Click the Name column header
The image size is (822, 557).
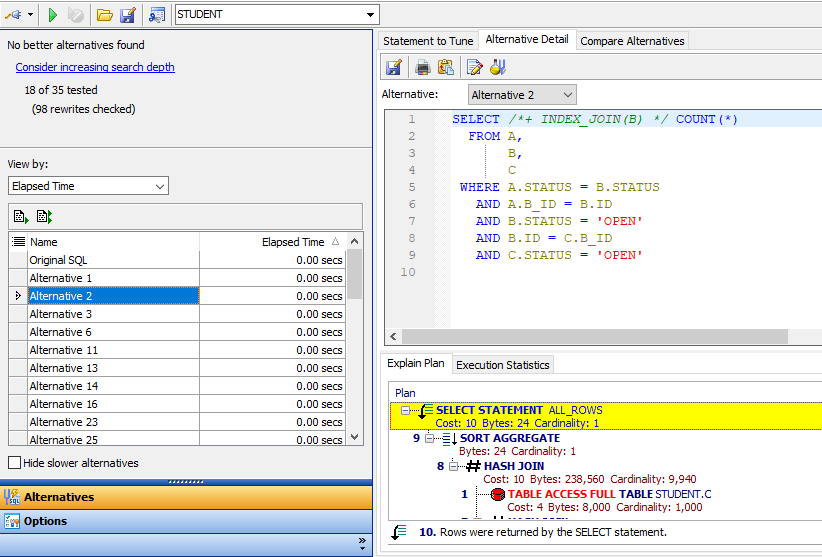pyautogui.click(x=113, y=242)
